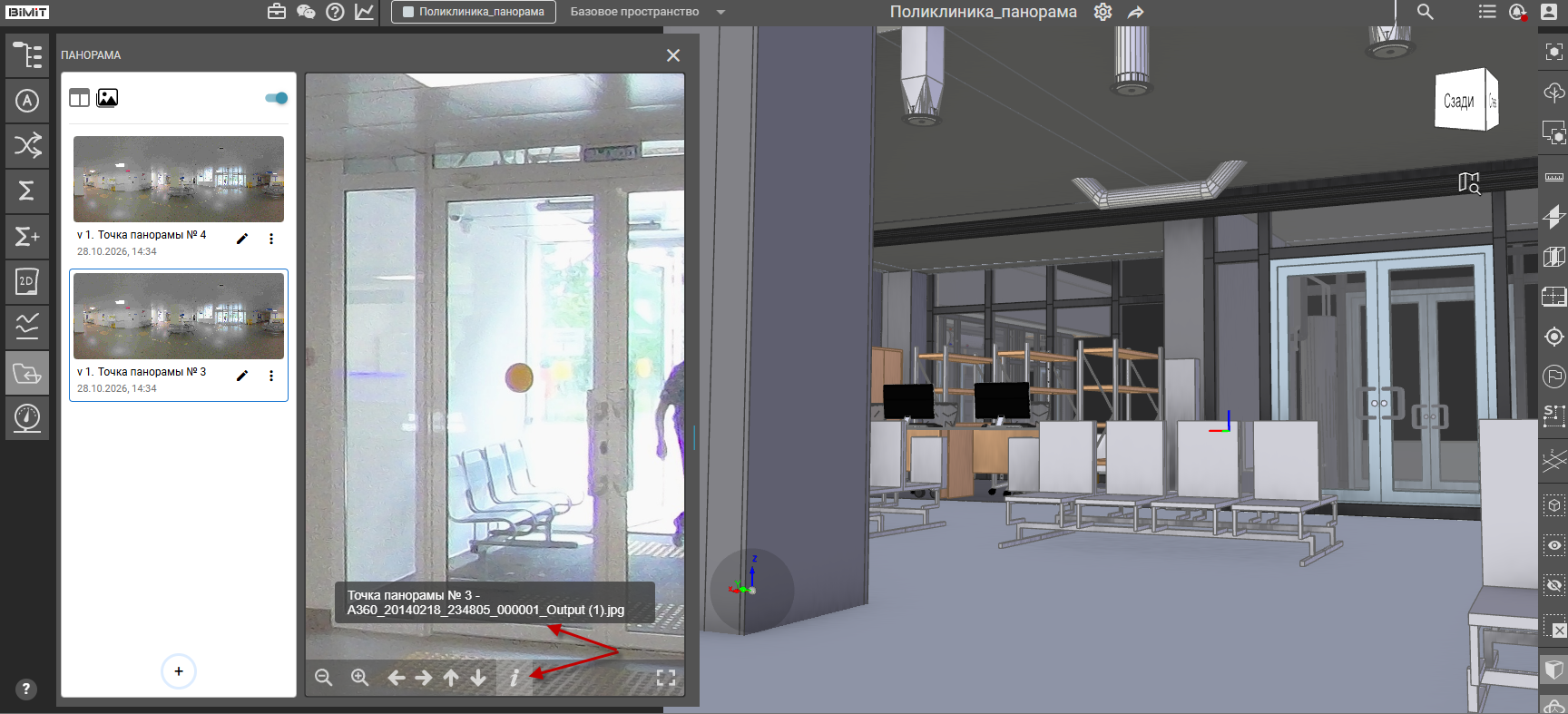
Task: Open the 2D drawings tool
Action: [27, 281]
